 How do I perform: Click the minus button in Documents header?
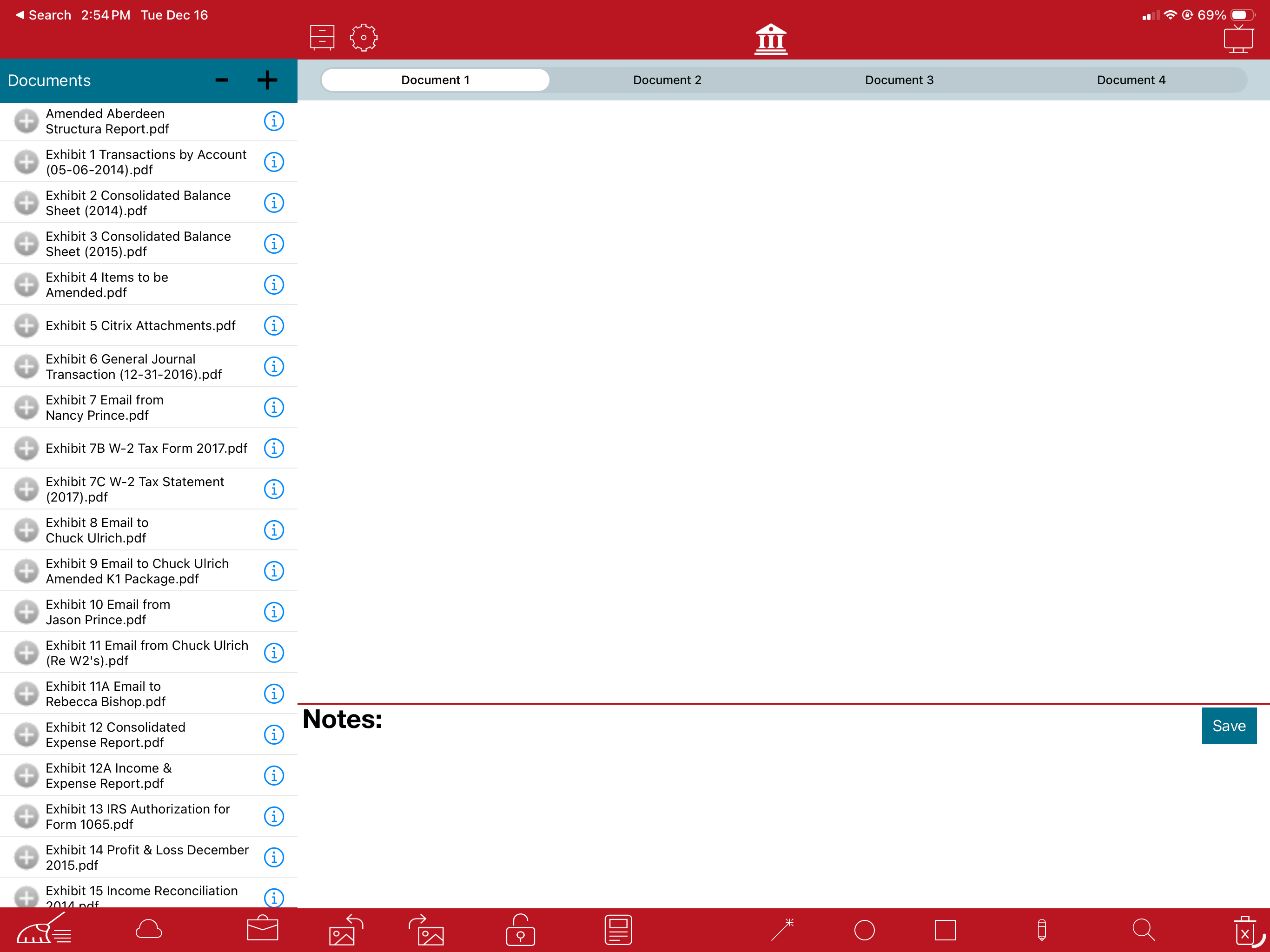(222, 80)
